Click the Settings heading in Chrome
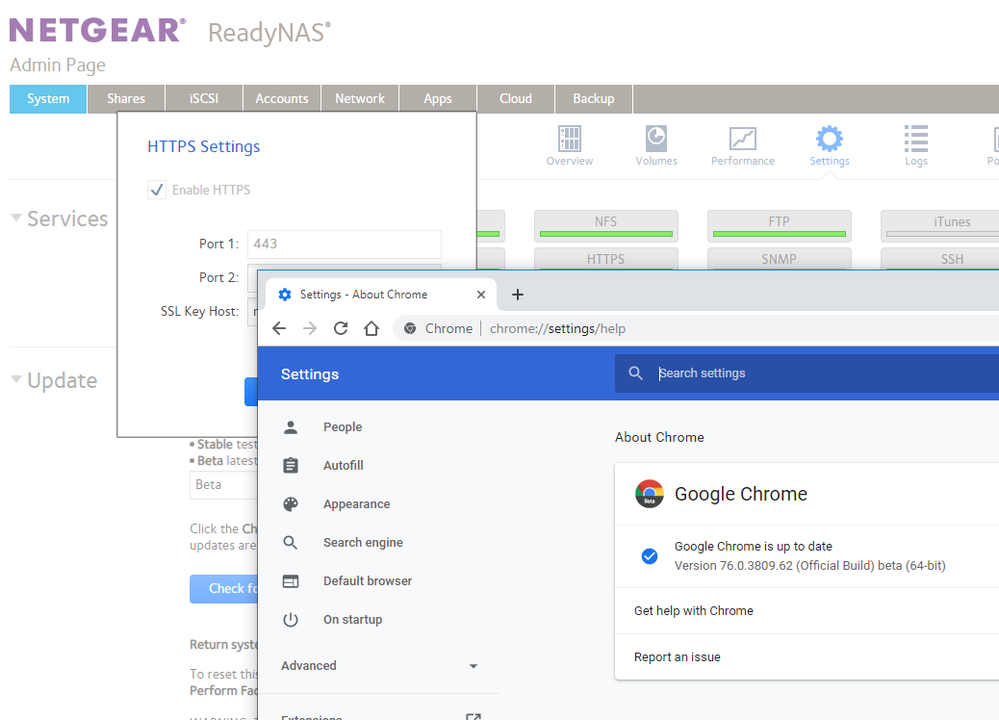The height and width of the screenshot is (720, 999). pyautogui.click(x=310, y=374)
